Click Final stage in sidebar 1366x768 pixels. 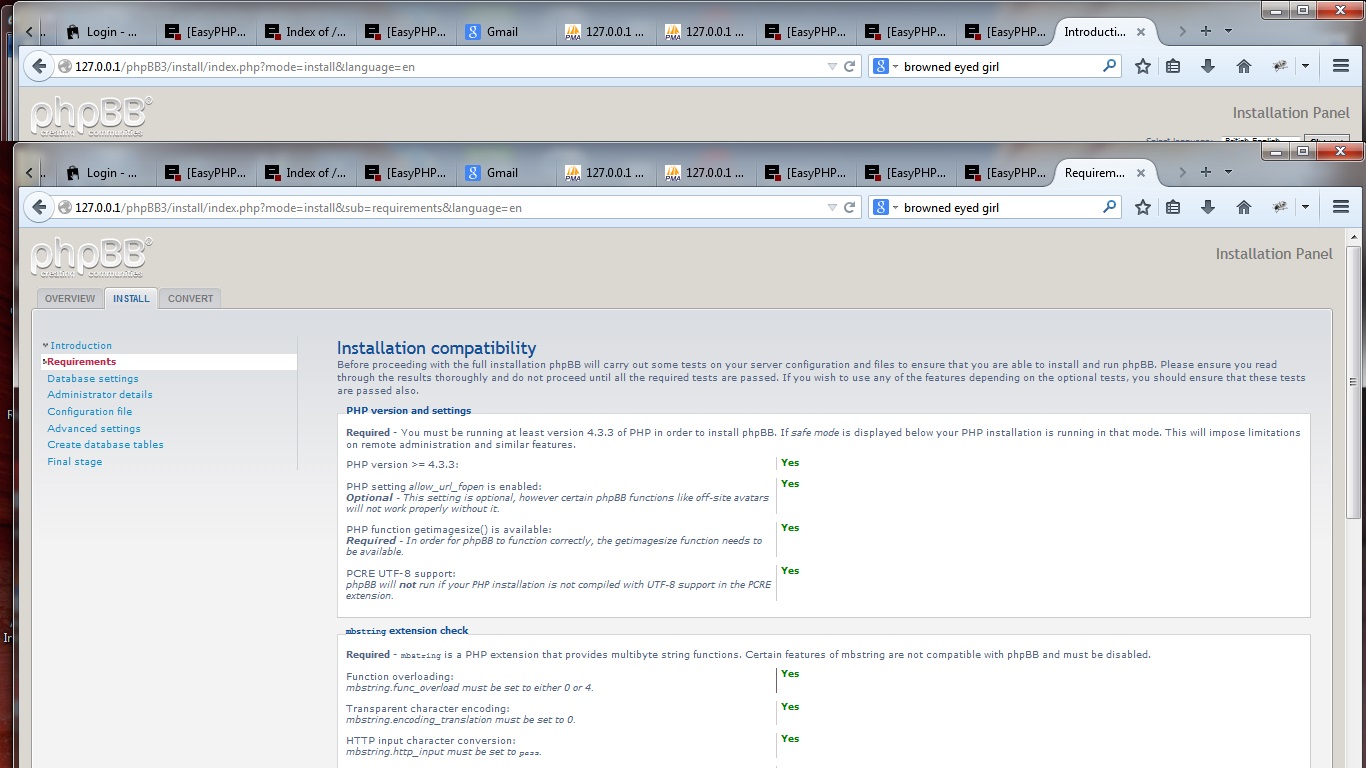click(74, 462)
